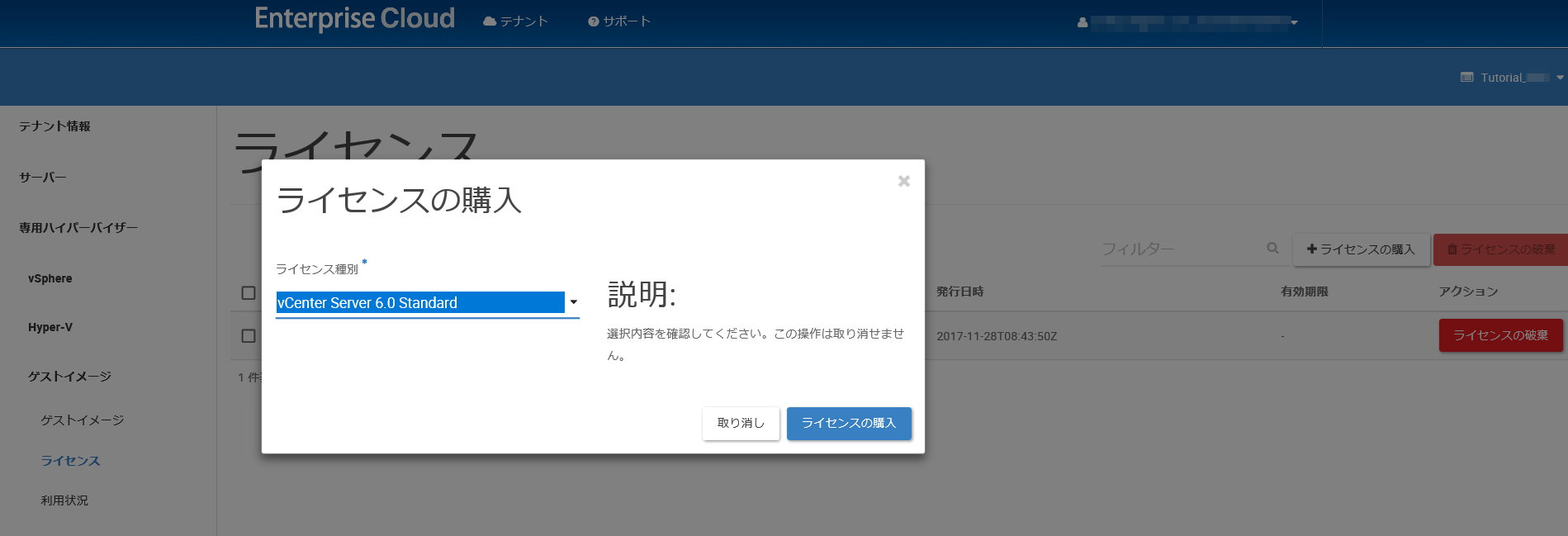This screenshot has width=1568, height=536.
Task: Open the Tutorial tenant selector dropdown
Action: coord(1513,78)
